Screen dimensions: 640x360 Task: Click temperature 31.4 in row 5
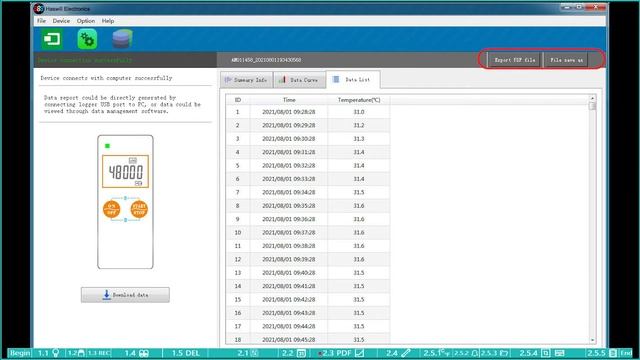click(x=359, y=165)
